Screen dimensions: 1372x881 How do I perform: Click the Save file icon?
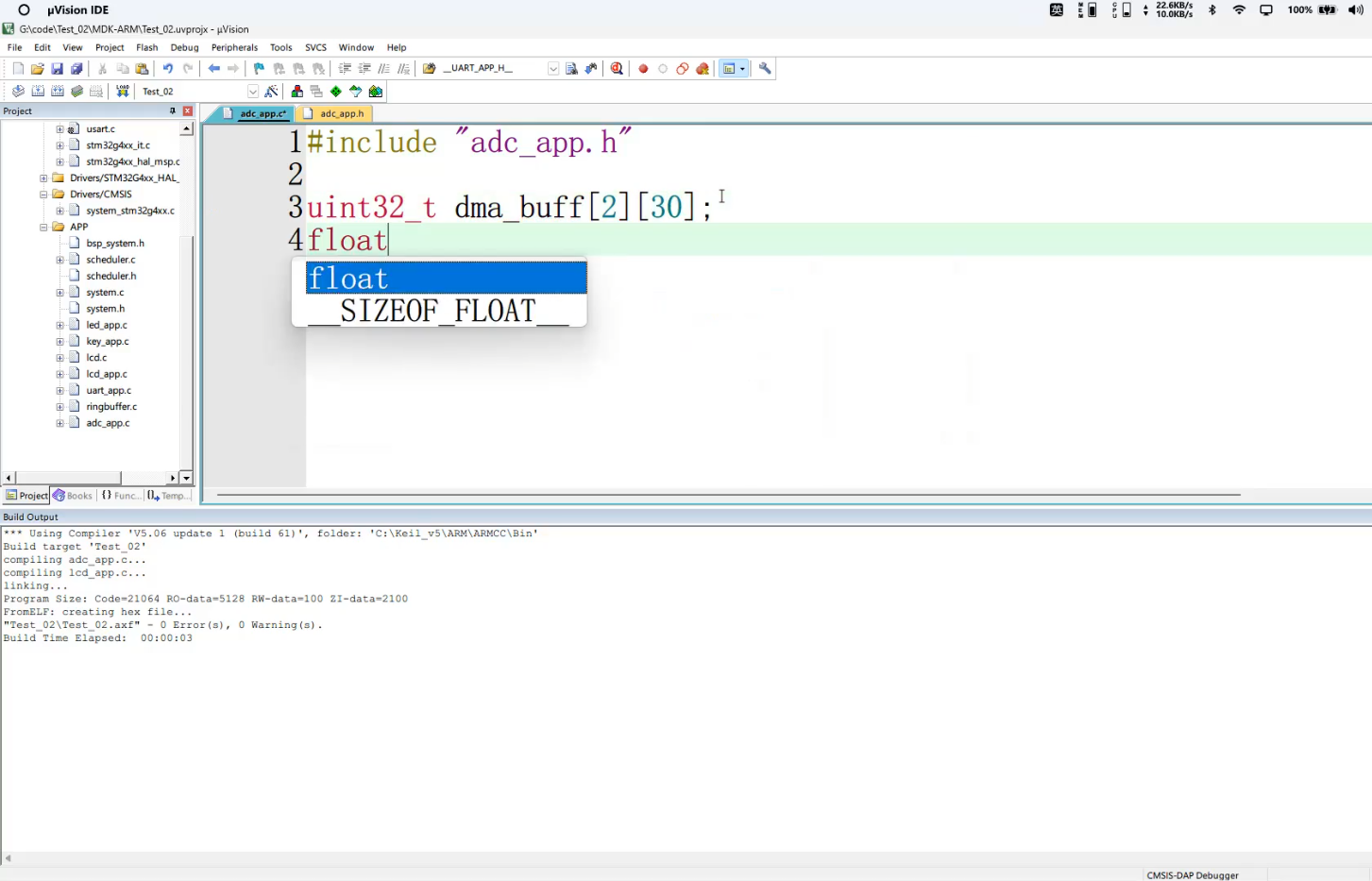57,69
